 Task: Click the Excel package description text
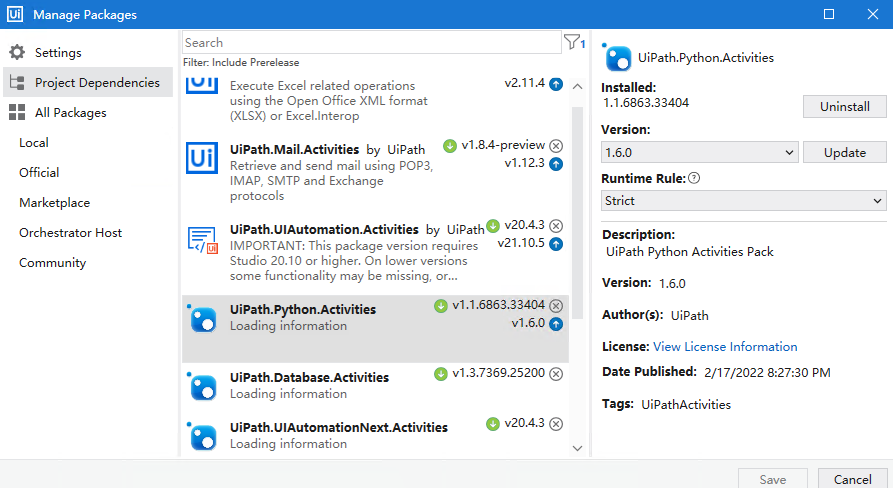point(329,101)
